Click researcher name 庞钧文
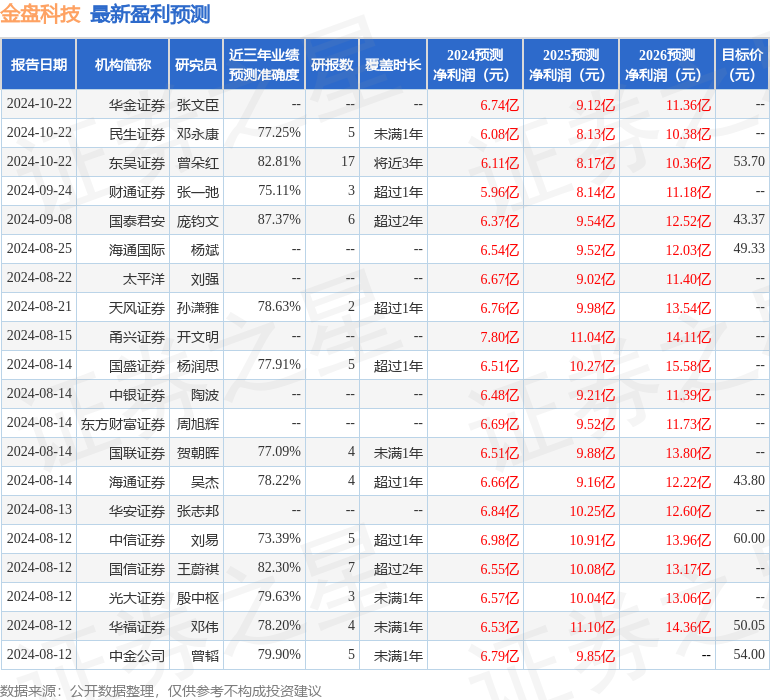Screen dimensions: 770x700 pos(197,221)
